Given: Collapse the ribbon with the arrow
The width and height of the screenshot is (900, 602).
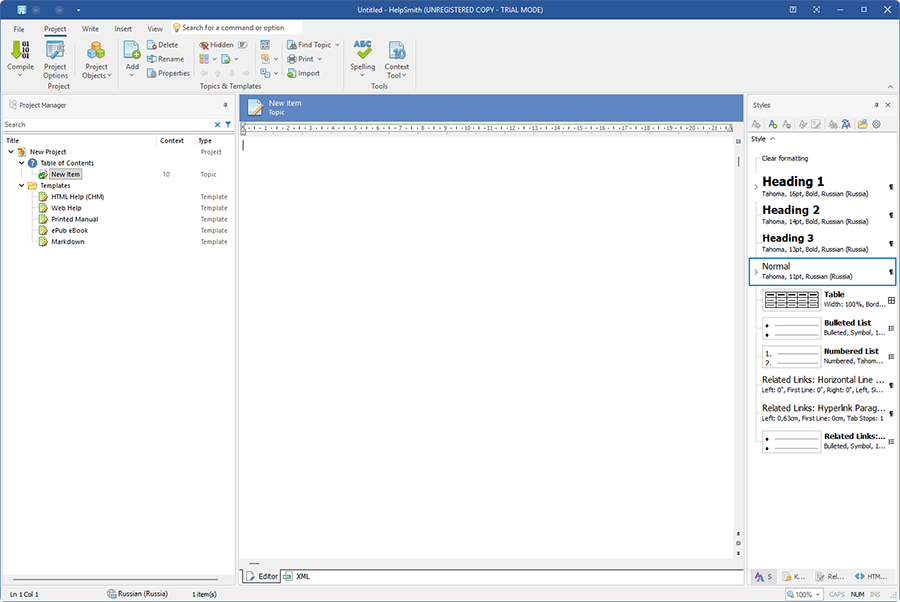Looking at the screenshot, I should pos(890,87).
